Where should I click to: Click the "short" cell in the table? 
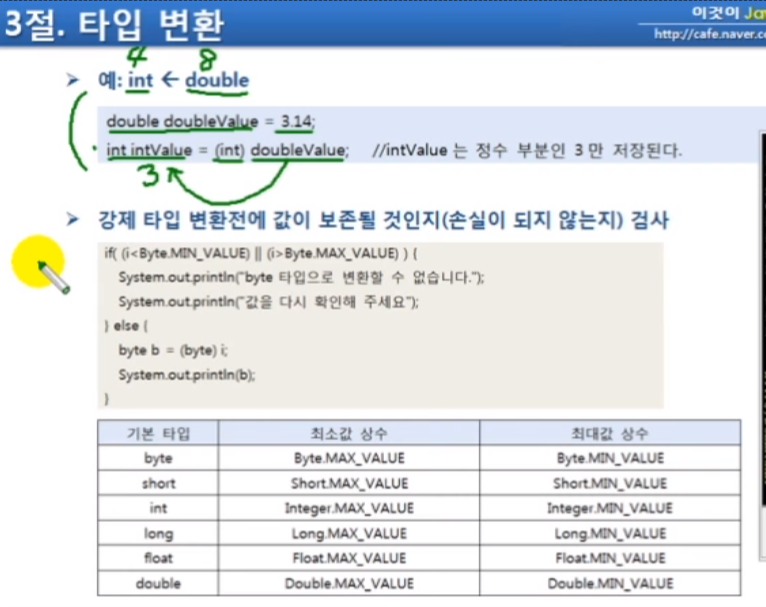pos(158,483)
